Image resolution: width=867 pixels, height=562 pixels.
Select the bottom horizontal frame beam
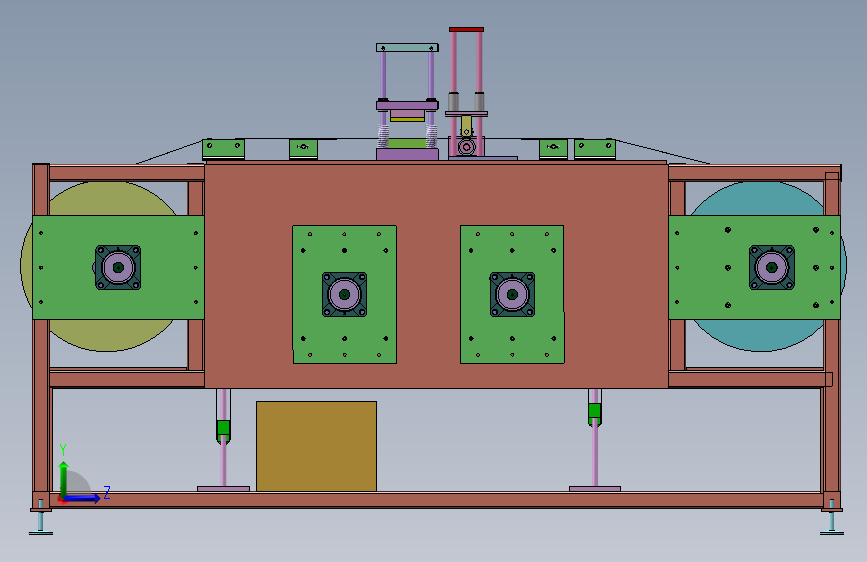[x=437, y=500]
